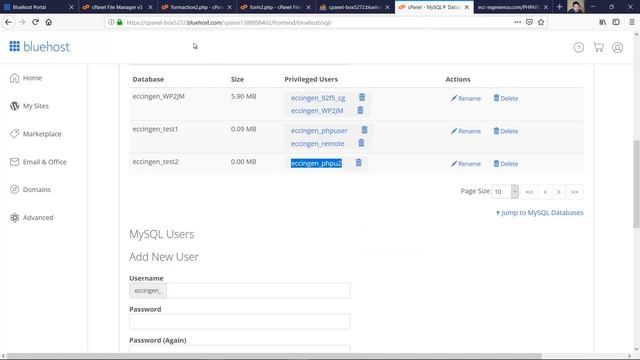This screenshot has width=640, height=360.
Task: Click browser back button
Action: coord(8,22)
